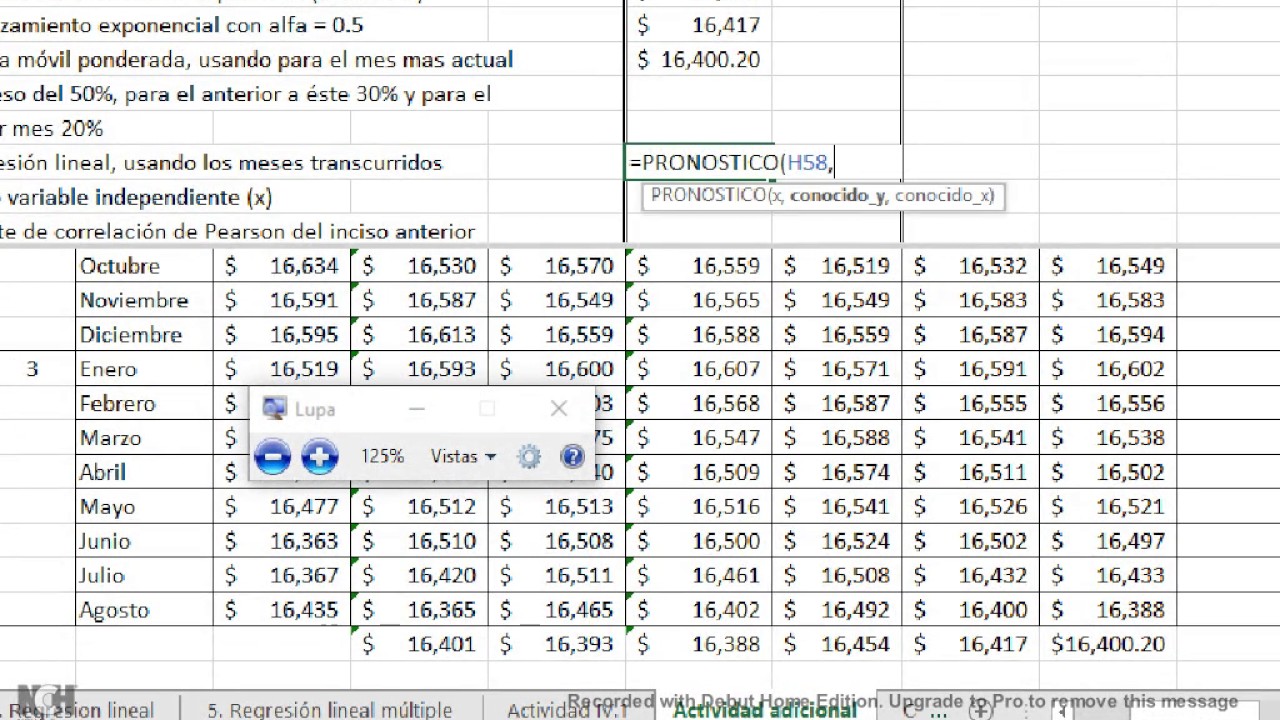Select the Octubre month cell
This screenshot has width=1280, height=720.
(x=144, y=266)
